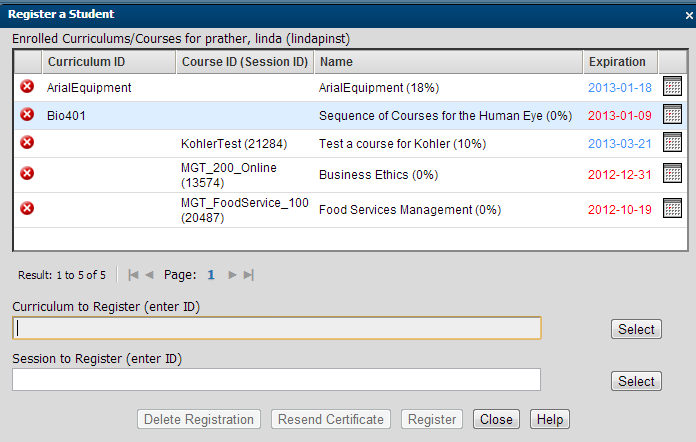Click expiration date link 2013-01-18

point(619,88)
